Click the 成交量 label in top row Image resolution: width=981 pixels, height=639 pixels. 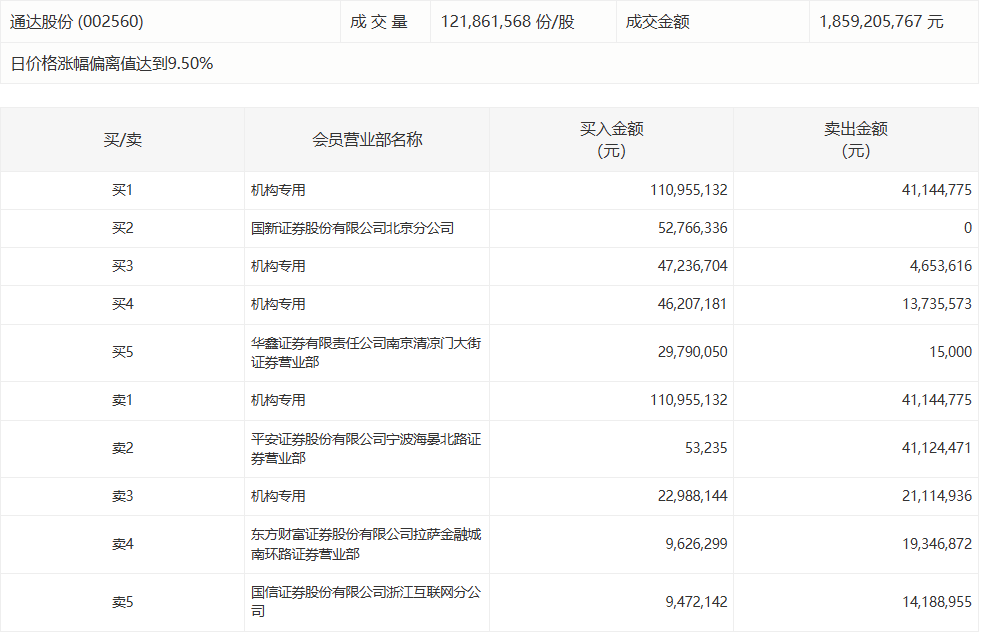click(379, 21)
